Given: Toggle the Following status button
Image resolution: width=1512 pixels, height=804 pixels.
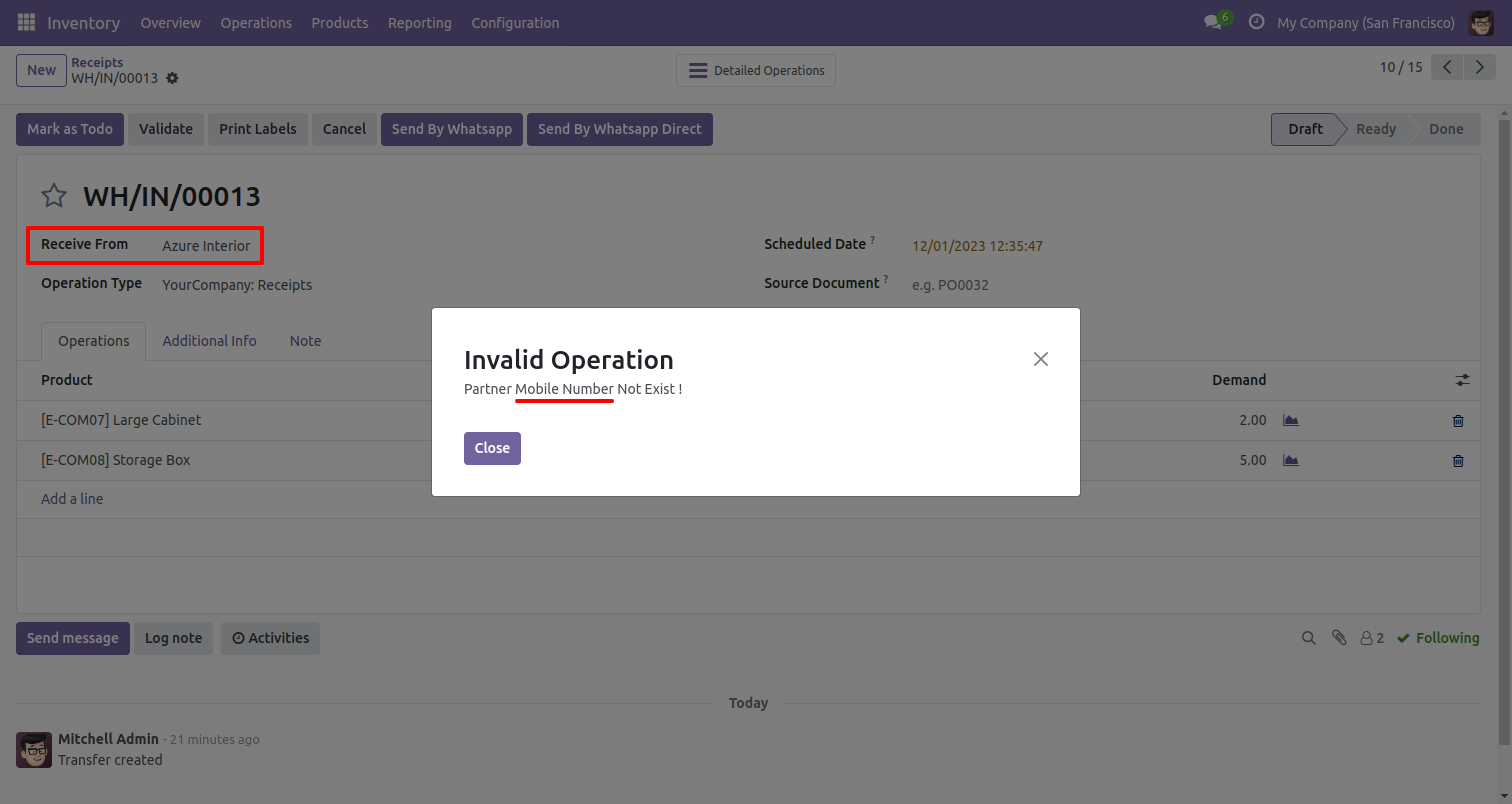Looking at the screenshot, I should (x=1438, y=638).
